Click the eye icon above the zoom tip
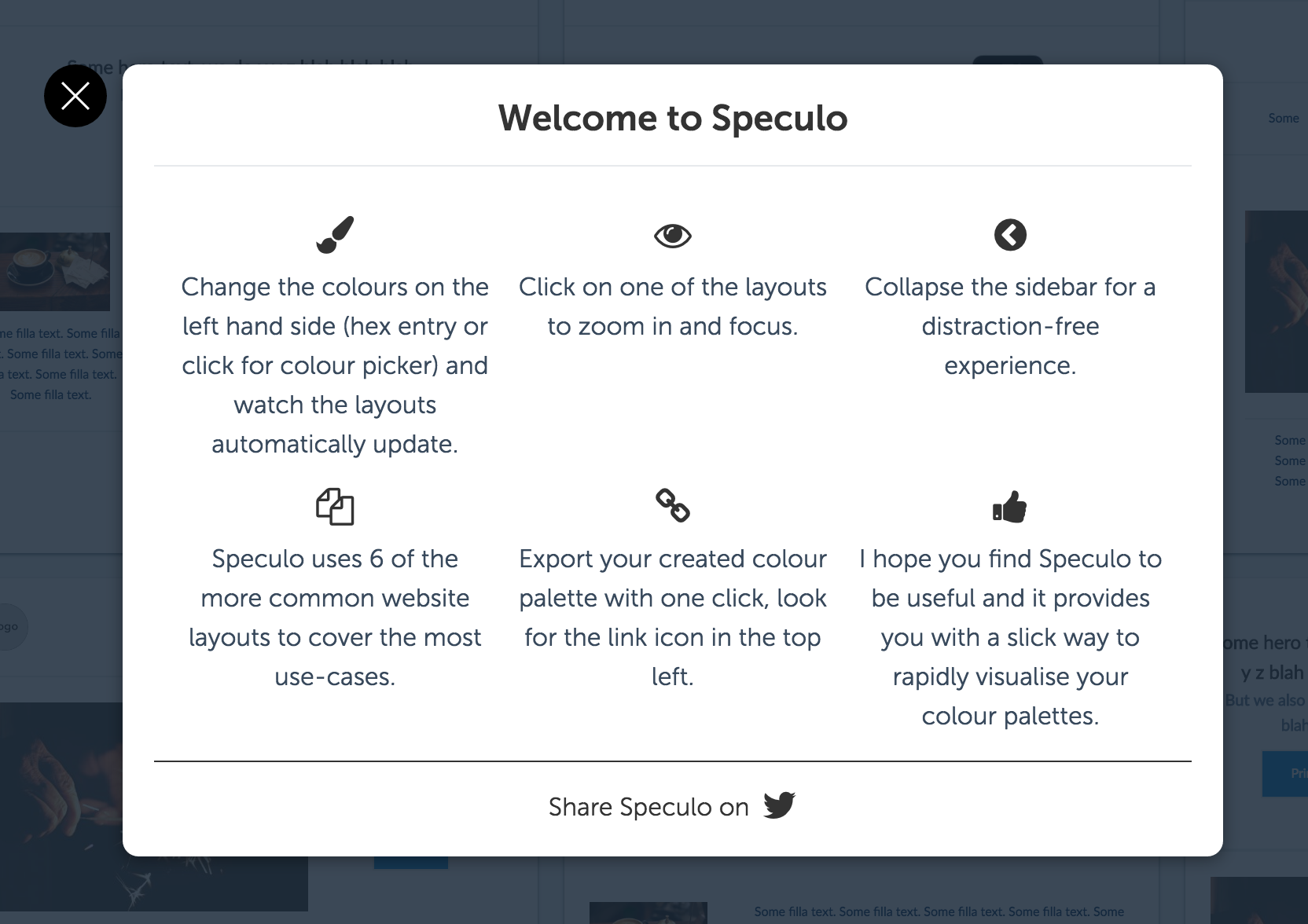This screenshot has width=1308, height=924. coord(673,234)
